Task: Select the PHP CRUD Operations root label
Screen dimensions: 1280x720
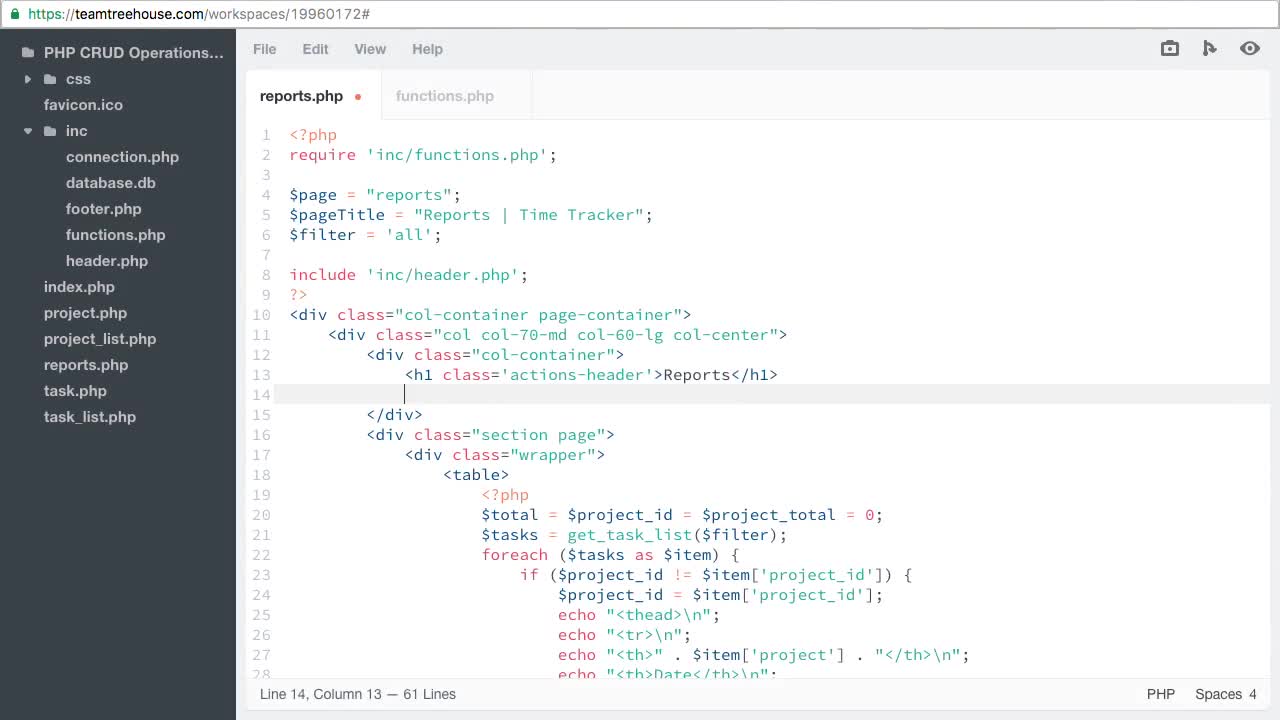Action: point(134,53)
